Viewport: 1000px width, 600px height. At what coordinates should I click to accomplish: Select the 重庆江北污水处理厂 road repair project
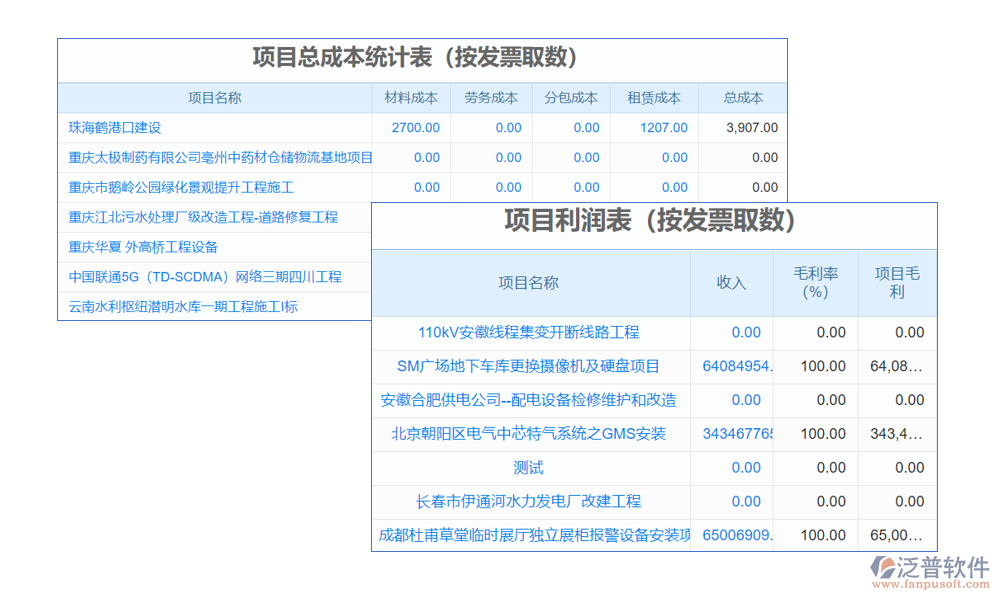click(203, 217)
